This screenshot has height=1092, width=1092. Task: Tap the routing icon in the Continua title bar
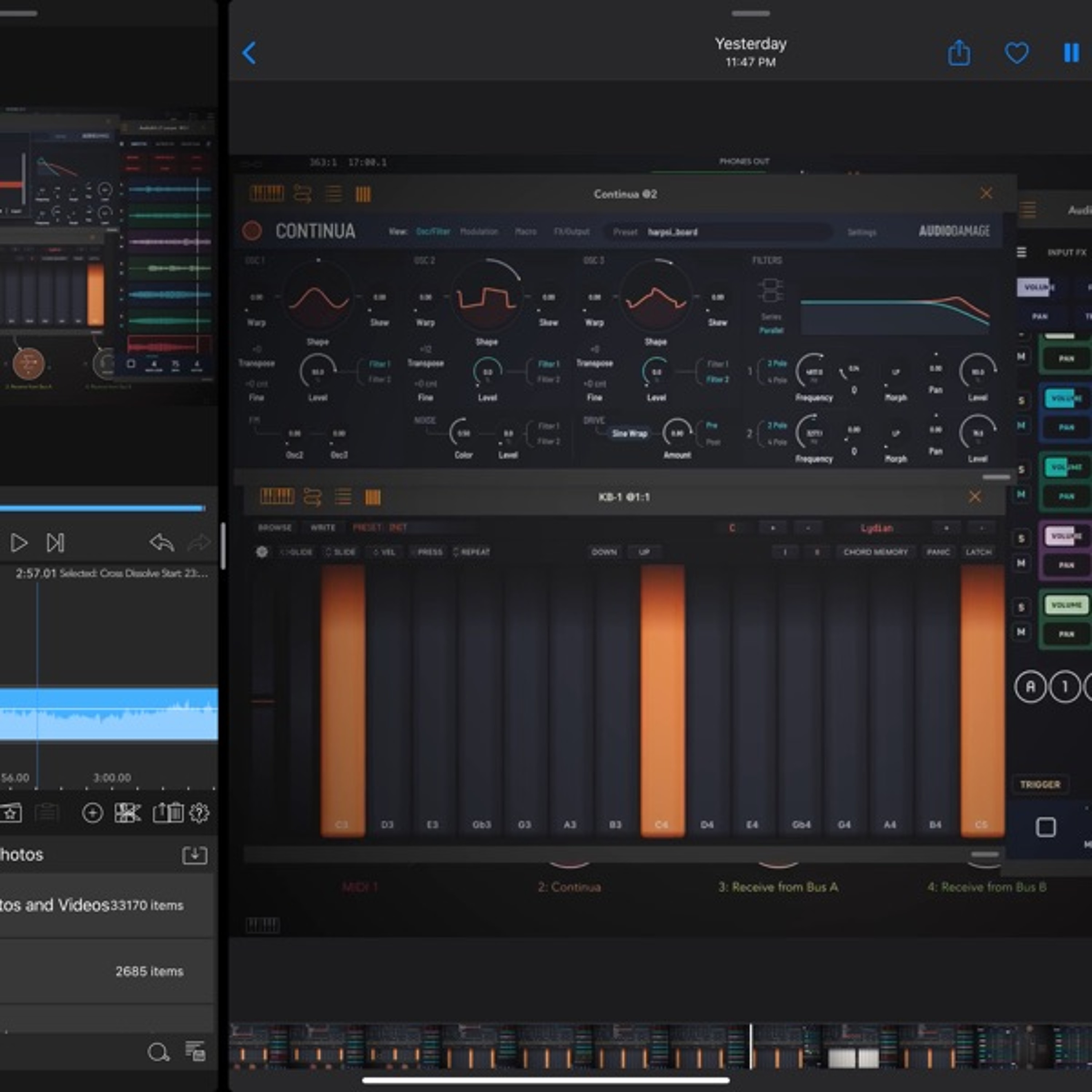(x=302, y=194)
